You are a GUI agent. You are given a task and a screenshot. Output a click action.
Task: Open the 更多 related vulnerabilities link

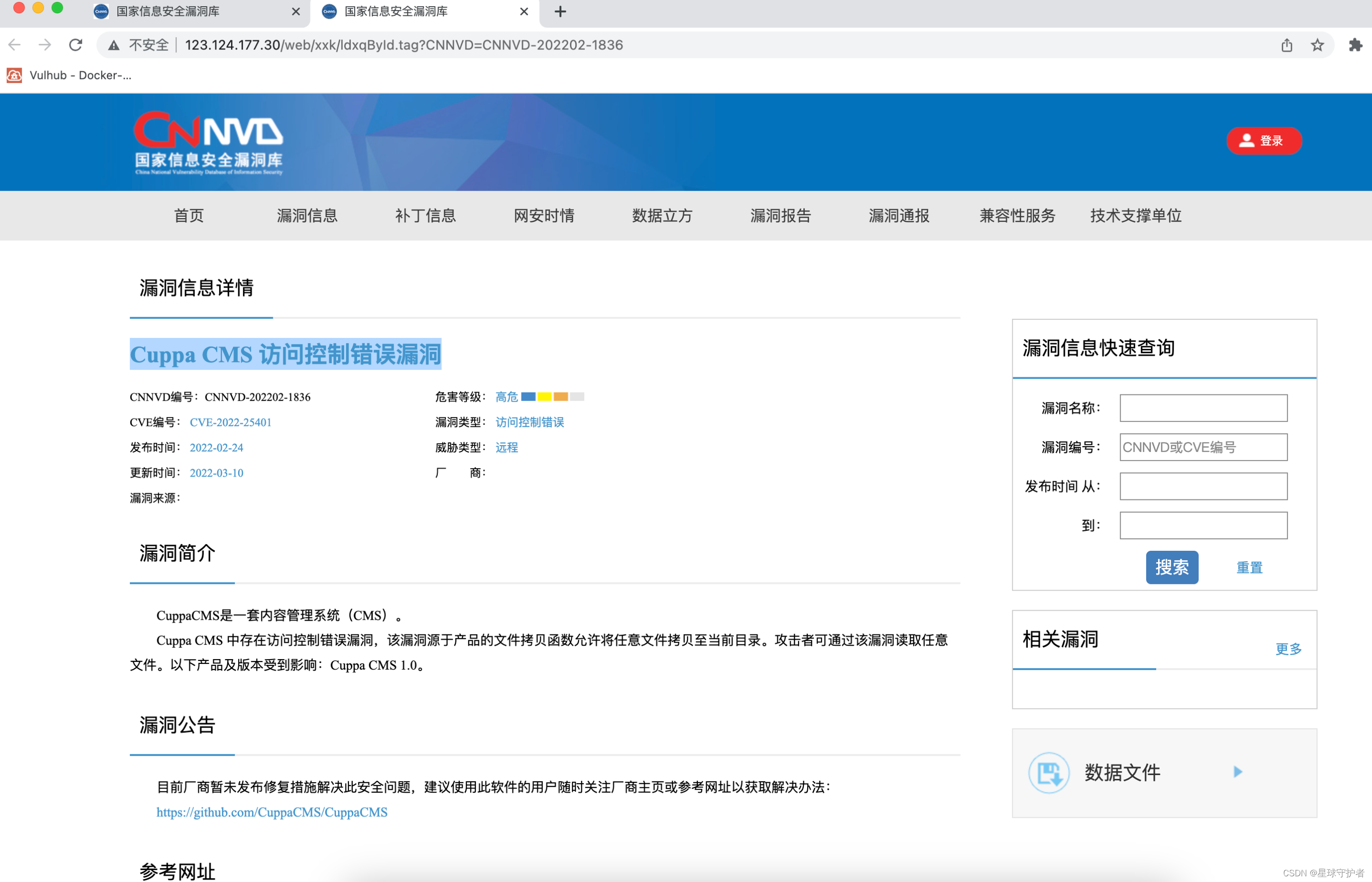coord(1288,649)
